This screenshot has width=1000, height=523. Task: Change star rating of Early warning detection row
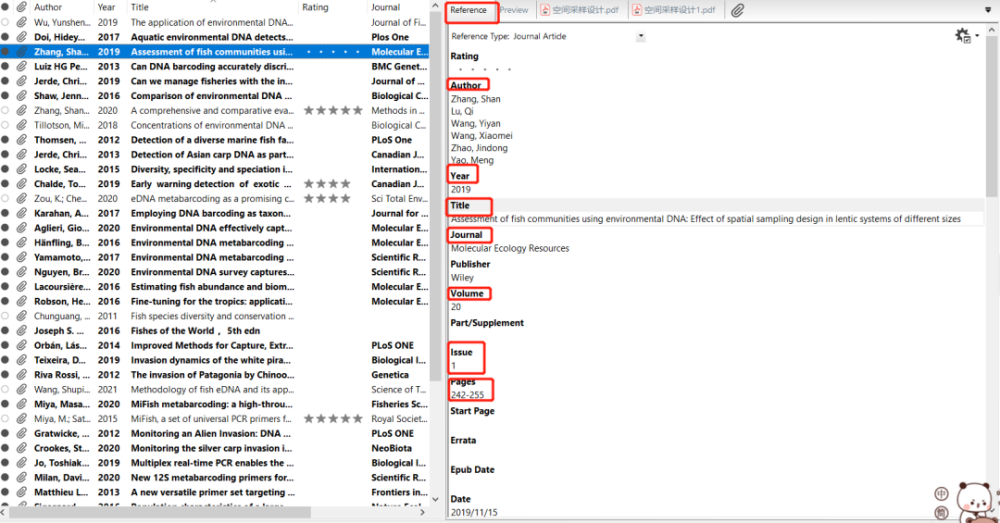click(327, 184)
